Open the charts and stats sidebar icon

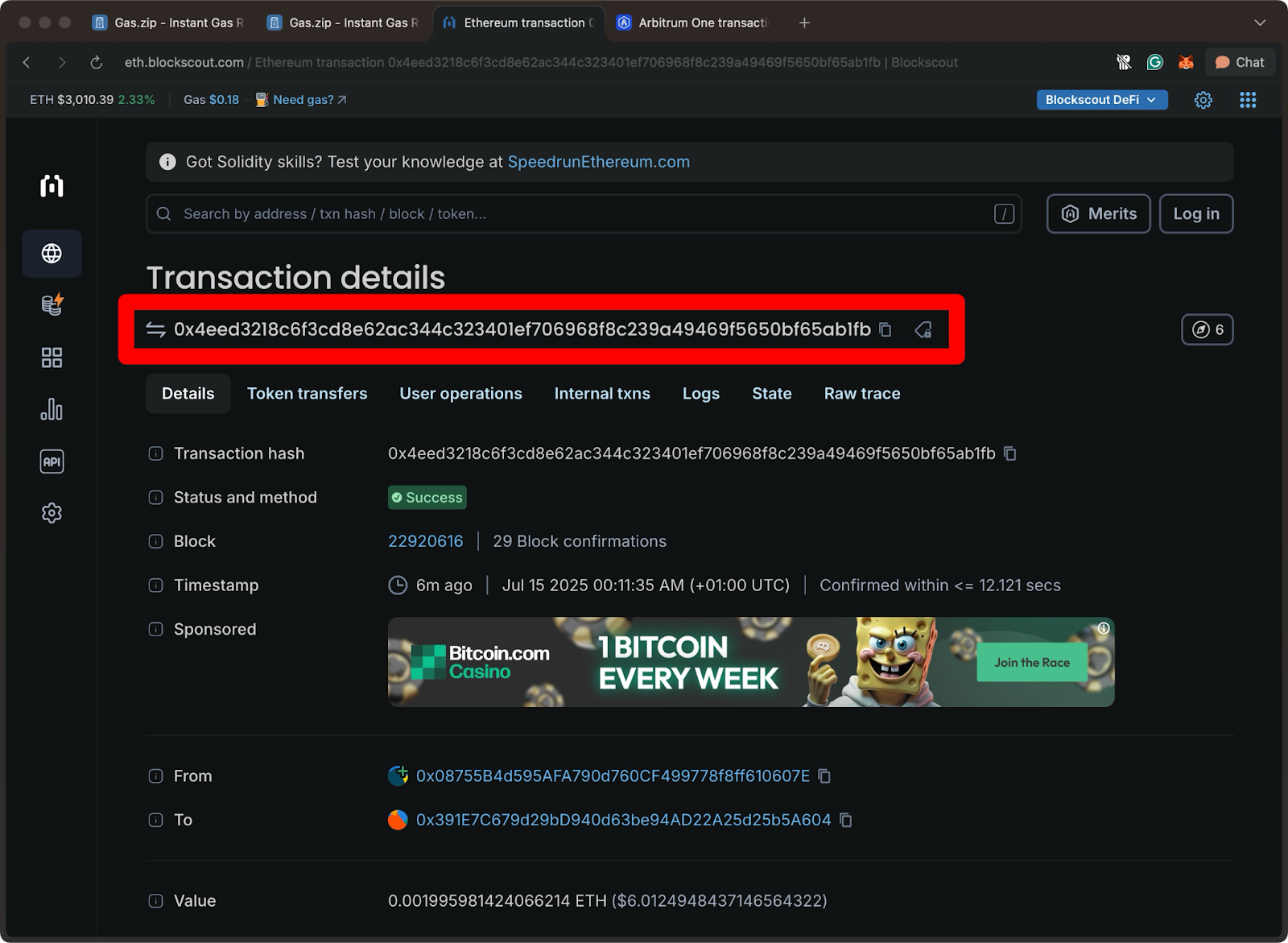click(x=52, y=409)
